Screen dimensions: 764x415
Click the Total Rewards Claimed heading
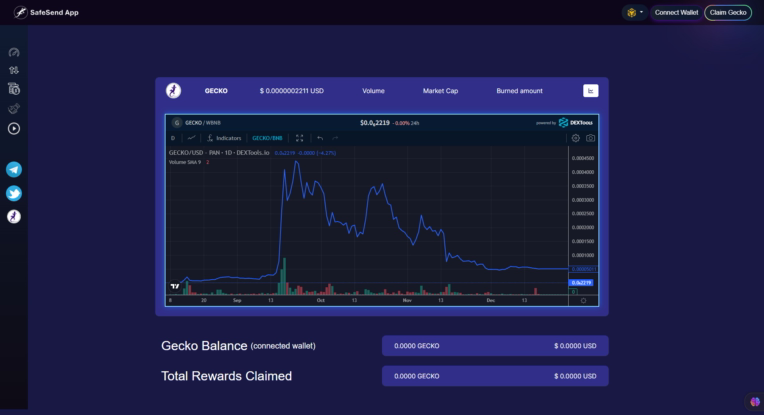tap(227, 376)
